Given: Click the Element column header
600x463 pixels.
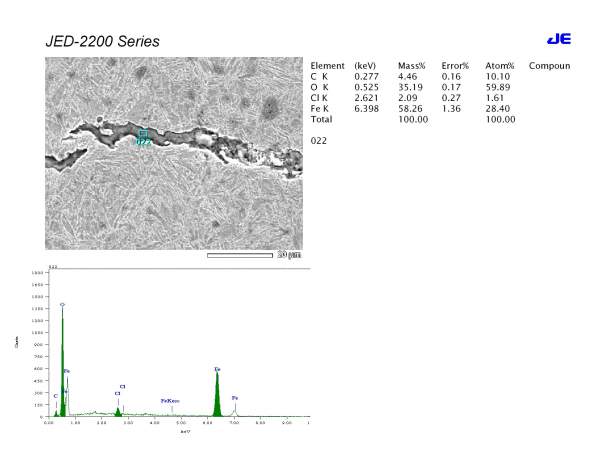Looking at the screenshot, I should coord(328,66).
